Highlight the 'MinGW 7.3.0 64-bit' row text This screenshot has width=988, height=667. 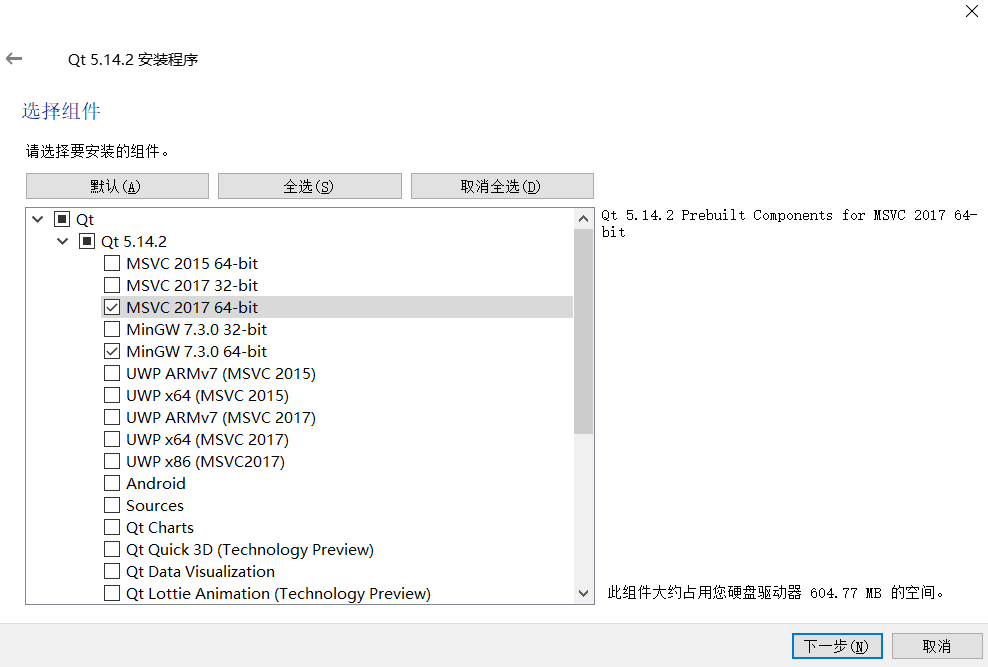(x=197, y=351)
